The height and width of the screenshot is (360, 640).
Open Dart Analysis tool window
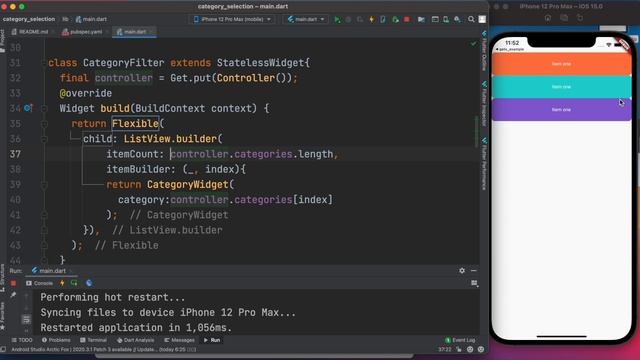135,340
